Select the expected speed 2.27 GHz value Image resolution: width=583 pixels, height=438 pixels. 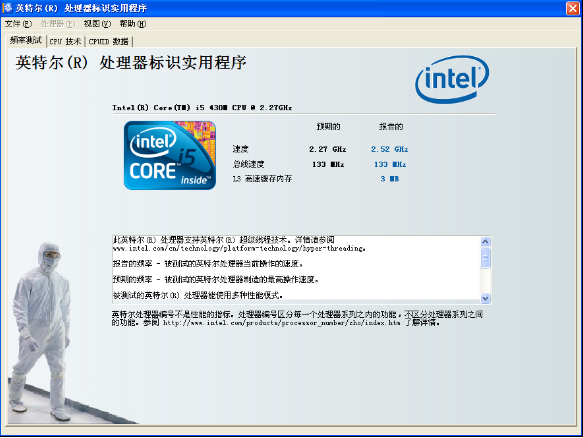tap(328, 149)
